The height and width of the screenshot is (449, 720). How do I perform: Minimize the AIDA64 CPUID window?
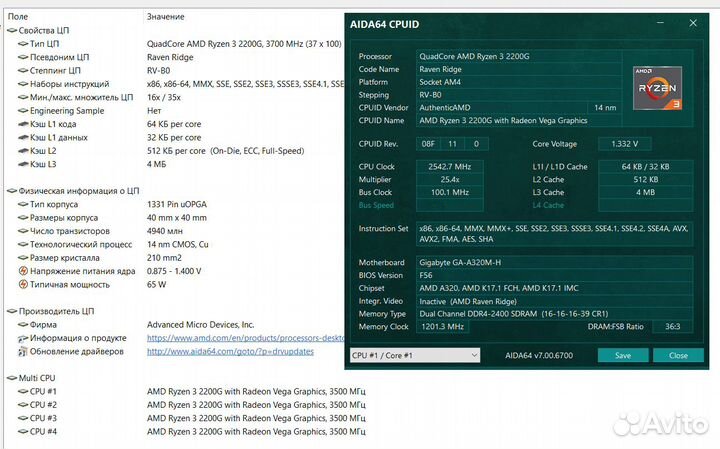[x=660, y=23]
